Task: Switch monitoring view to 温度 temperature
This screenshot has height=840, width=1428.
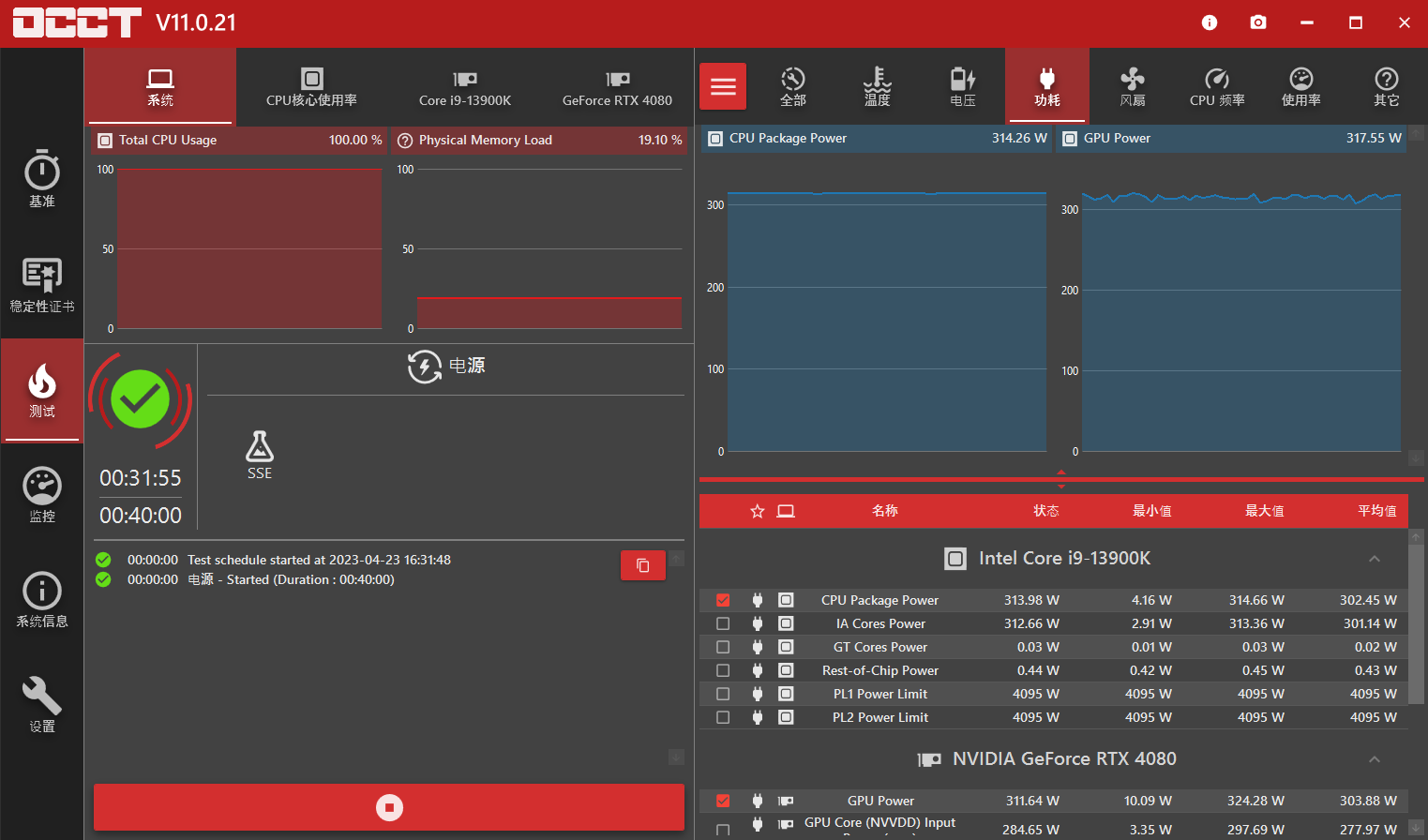Action: click(877, 85)
